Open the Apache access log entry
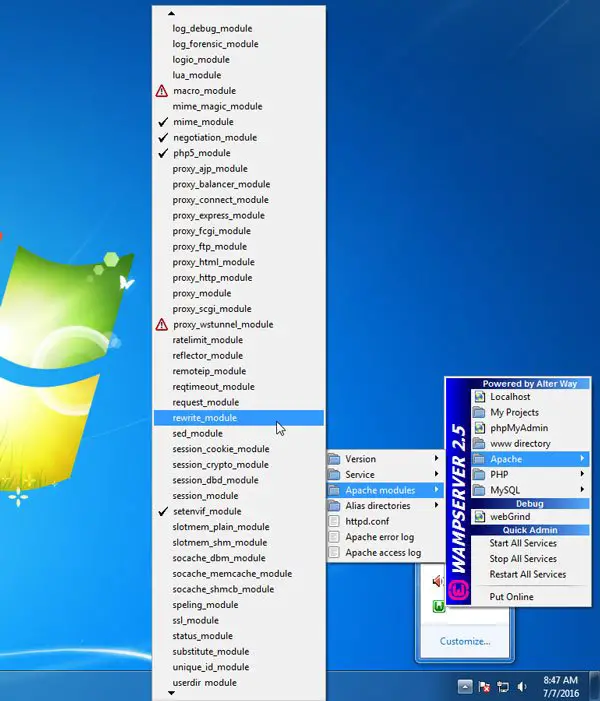This screenshot has width=600, height=701. point(385,553)
